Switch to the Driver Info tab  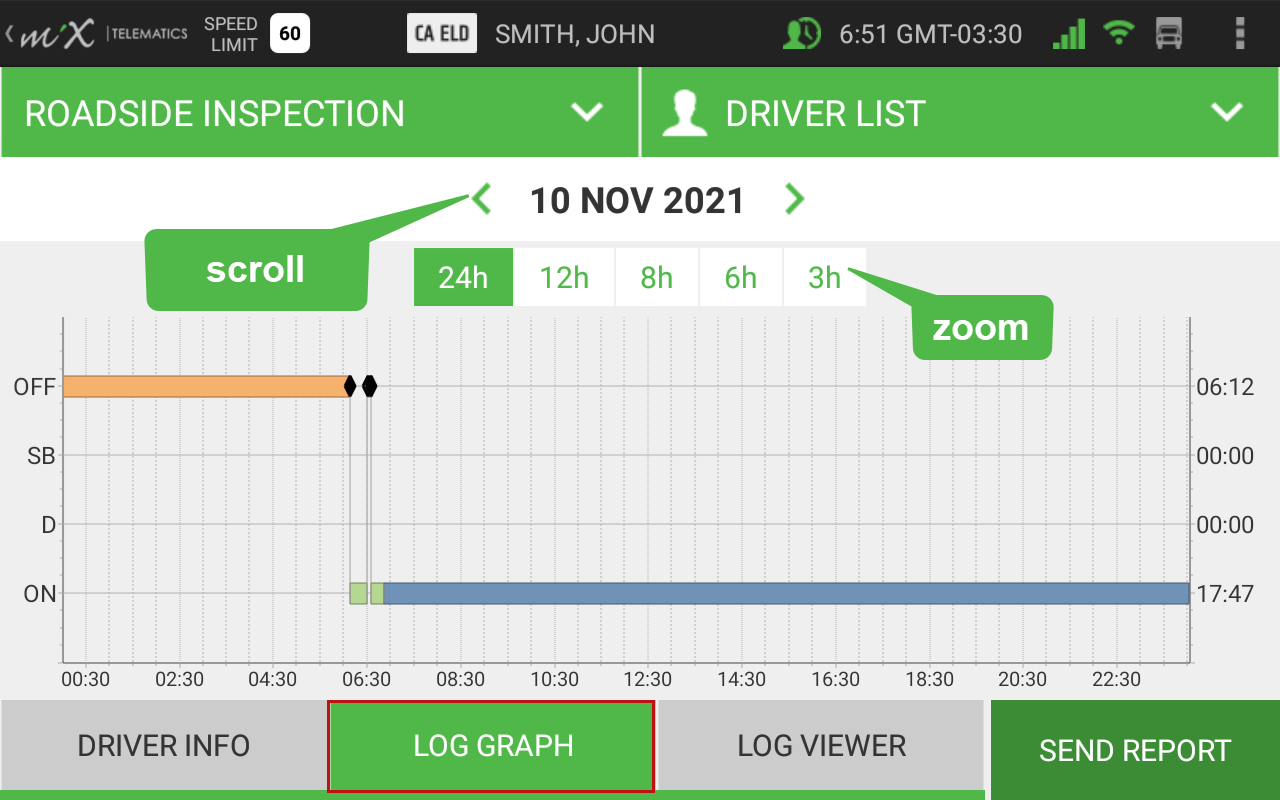pyautogui.click(x=164, y=745)
